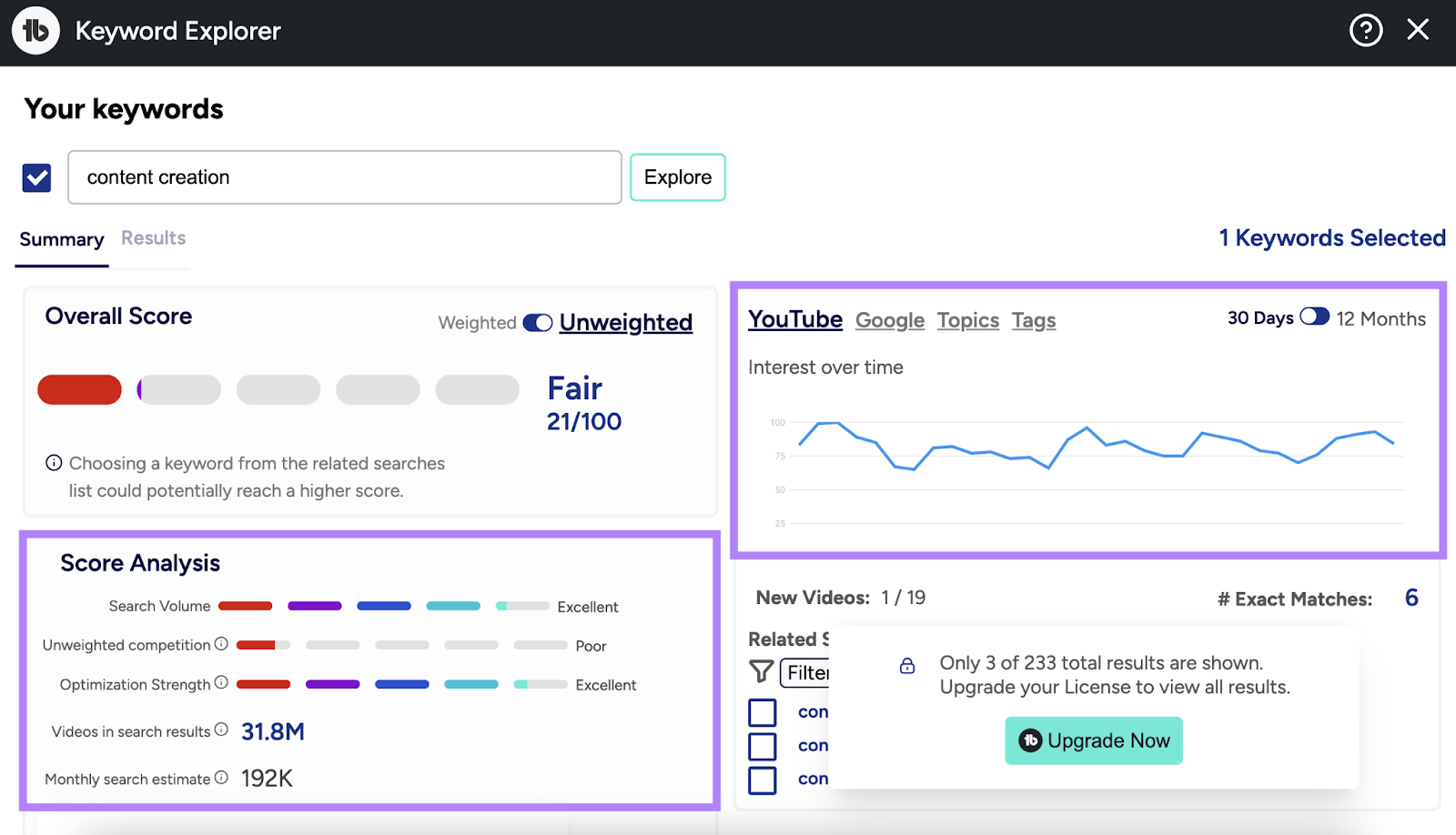1456x835 pixels.
Task: Open the help question mark icon
Action: 1366,30
